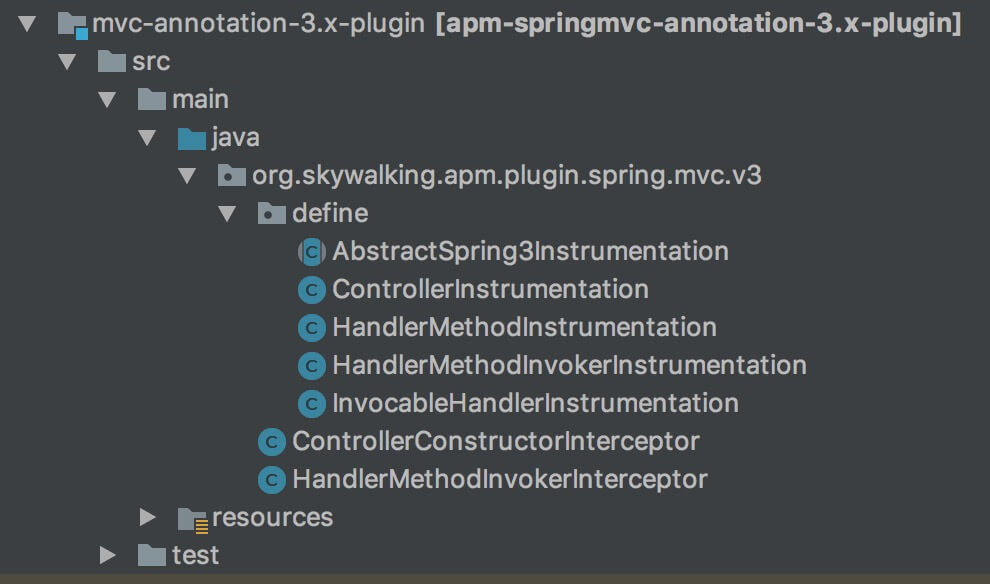990x584 pixels.
Task: Expand the resources folder arrow
Action: (x=147, y=517)
